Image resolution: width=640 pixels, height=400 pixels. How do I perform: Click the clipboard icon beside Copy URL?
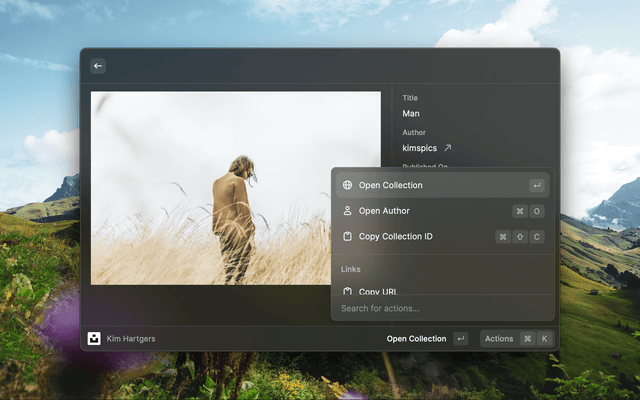[x=347, y=291]
